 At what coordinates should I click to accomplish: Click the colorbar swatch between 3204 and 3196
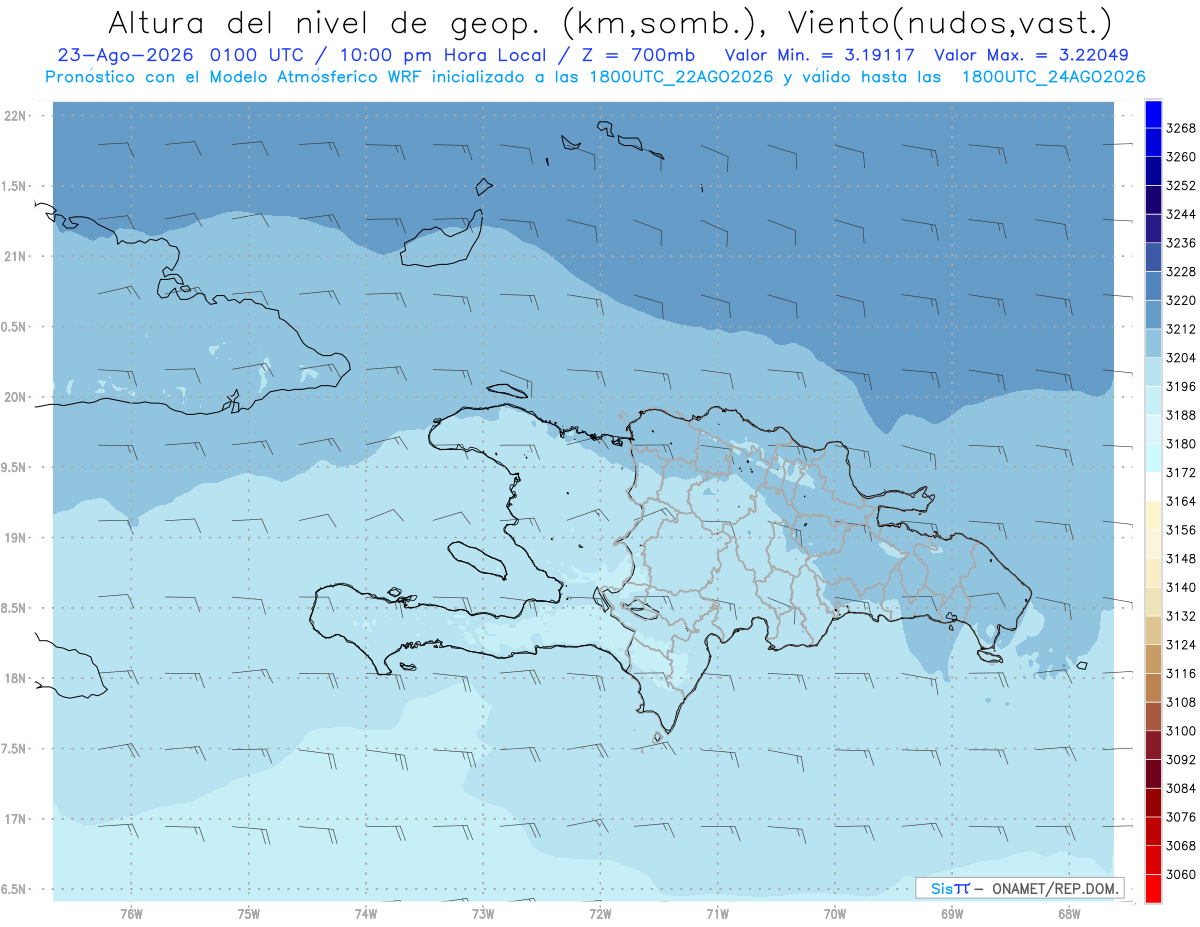pyautogui.click(x=1152, y=371)
